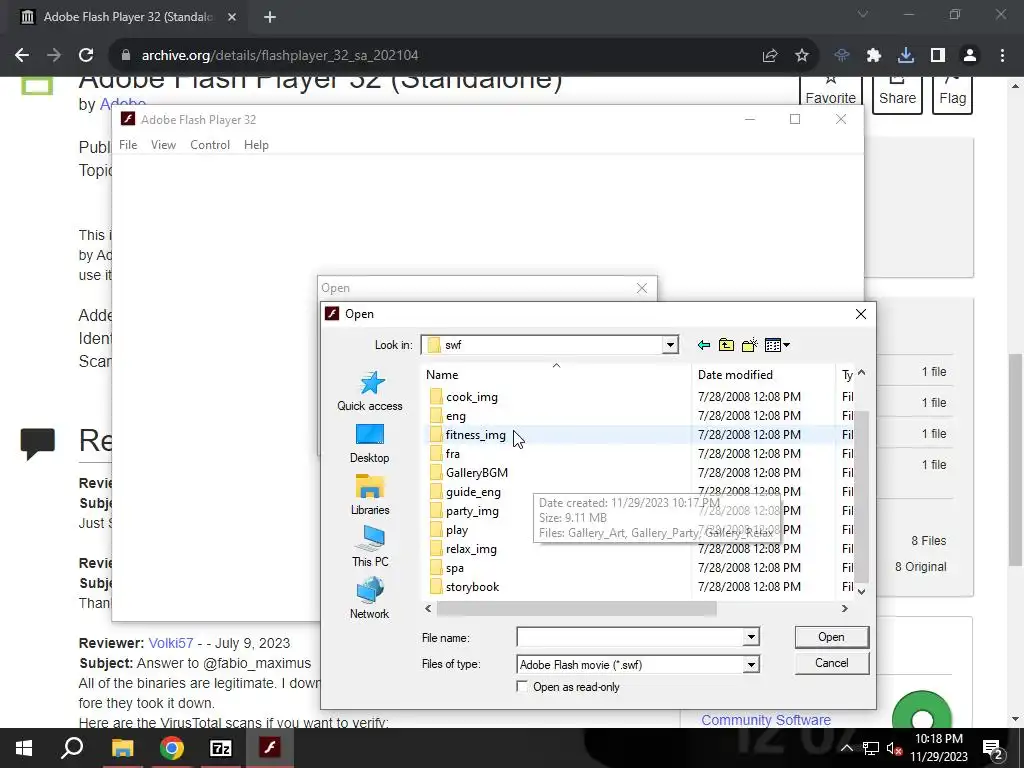Open Community Software link
Screen dimensions: 1024x768
[x=766, y=720]
